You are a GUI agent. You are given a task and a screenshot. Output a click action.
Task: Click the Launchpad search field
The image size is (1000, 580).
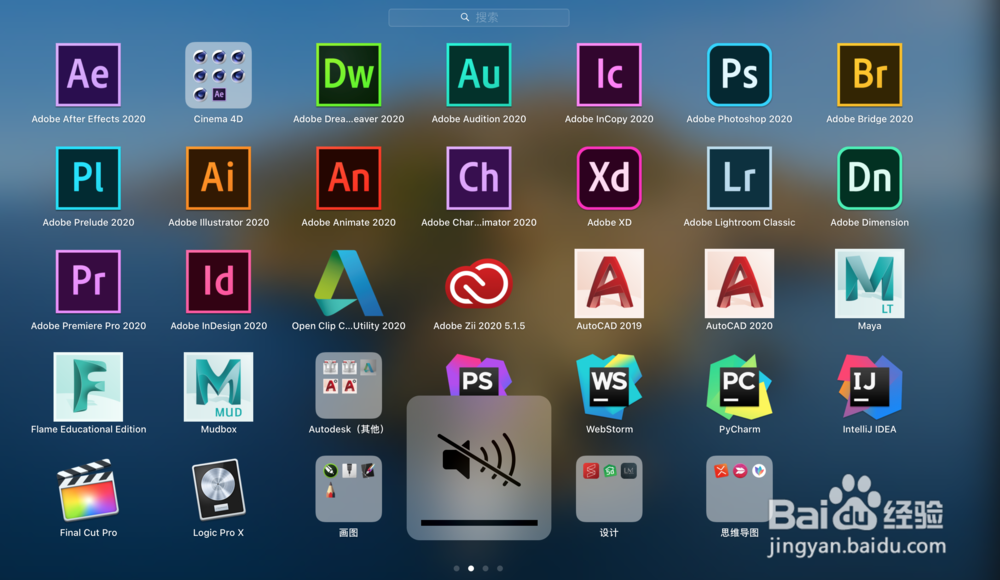479,17
